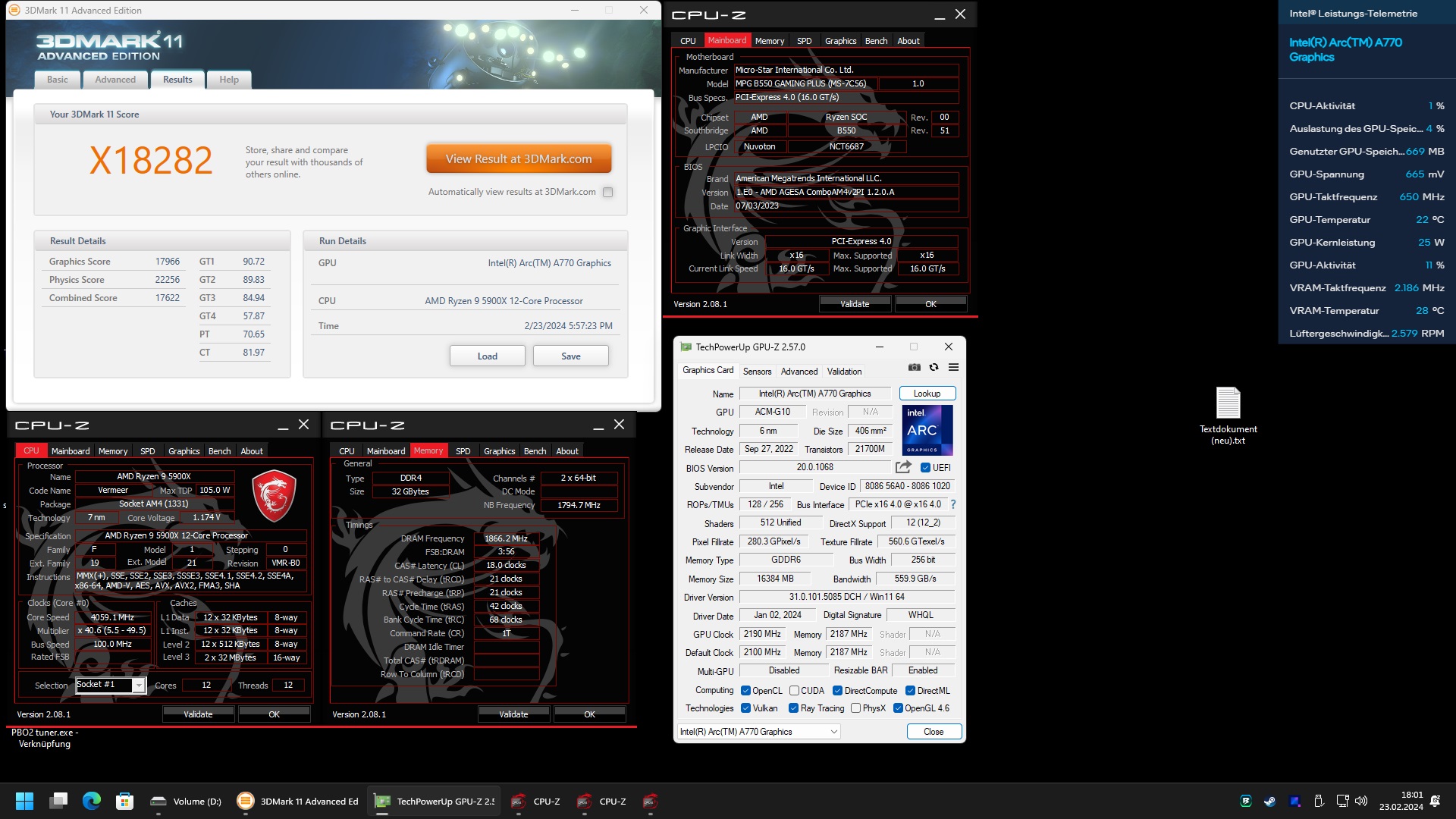Open the network tray icon

tap(1342, 801)
